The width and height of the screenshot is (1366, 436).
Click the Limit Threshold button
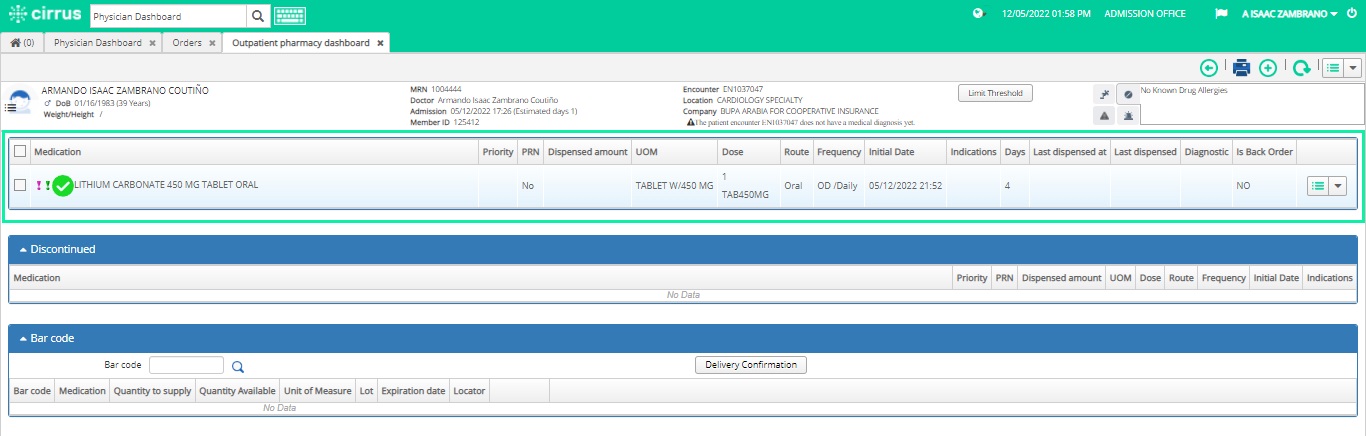click(994, 93)
